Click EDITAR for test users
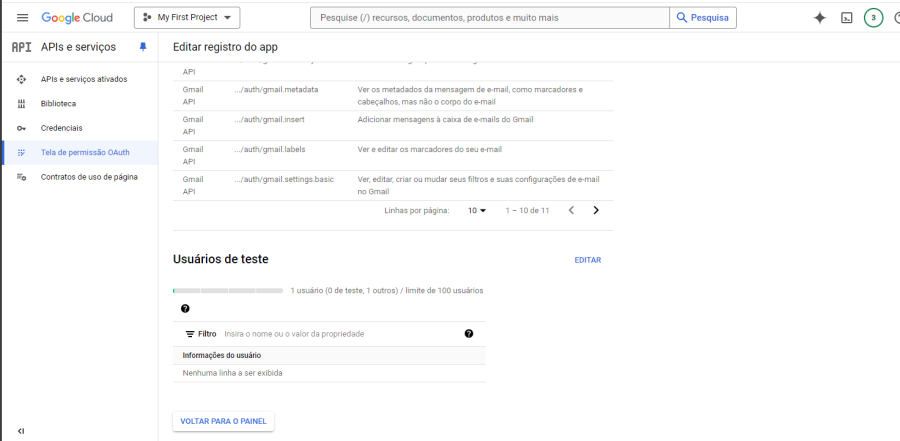This screenshot has height=441, width=900. (587, 260)
